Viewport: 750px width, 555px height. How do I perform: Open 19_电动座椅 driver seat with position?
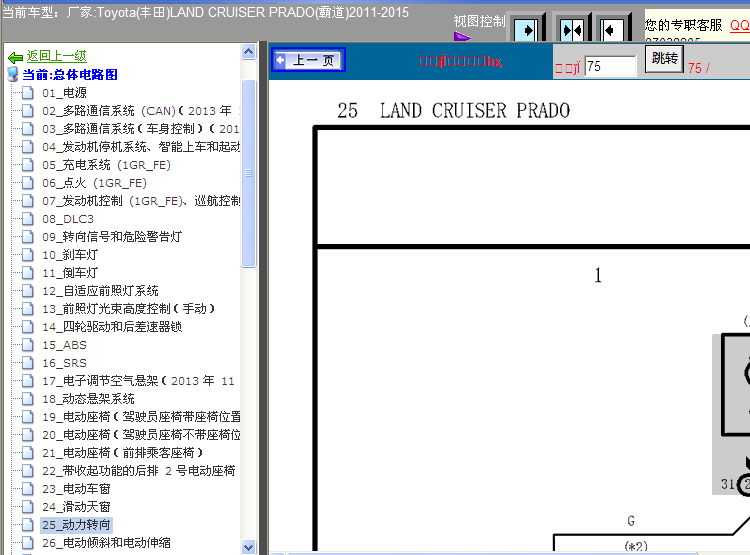[x=141, y=417]
